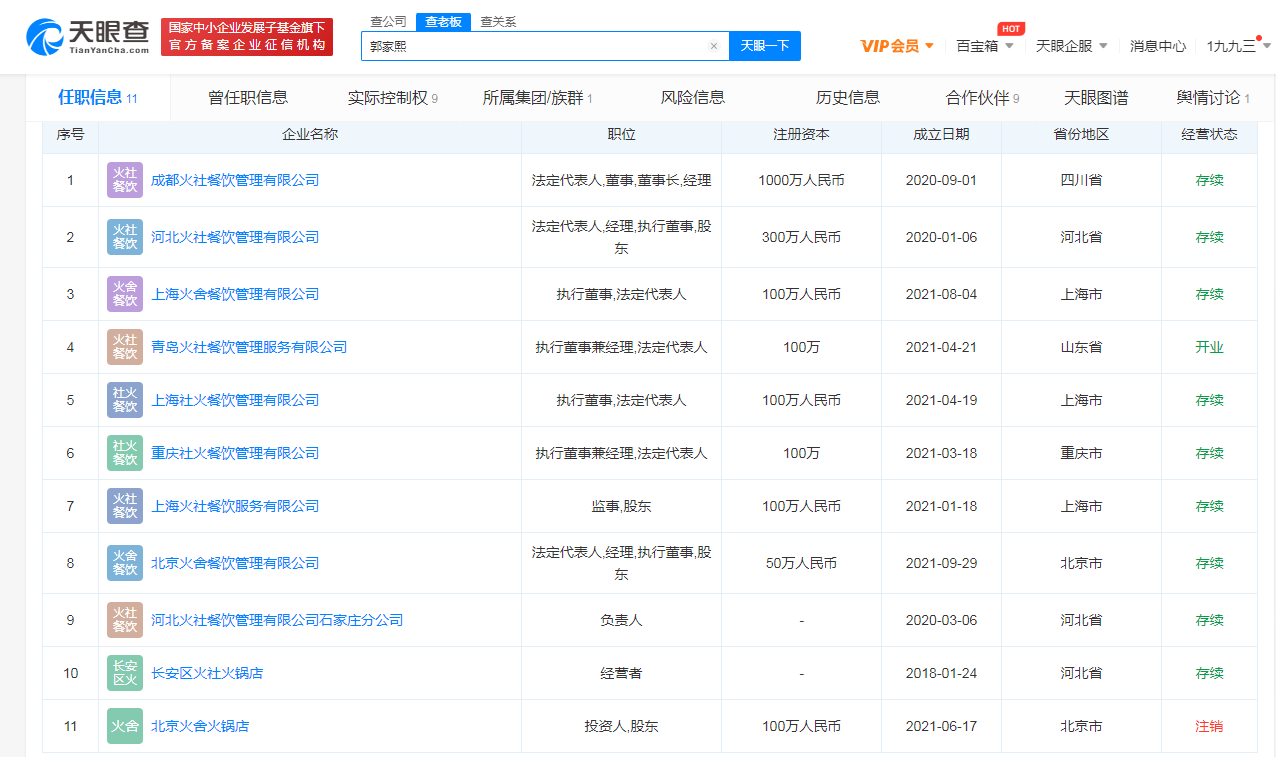
Task: Click the 山东省 region cell
Action: click(1081, 347)
